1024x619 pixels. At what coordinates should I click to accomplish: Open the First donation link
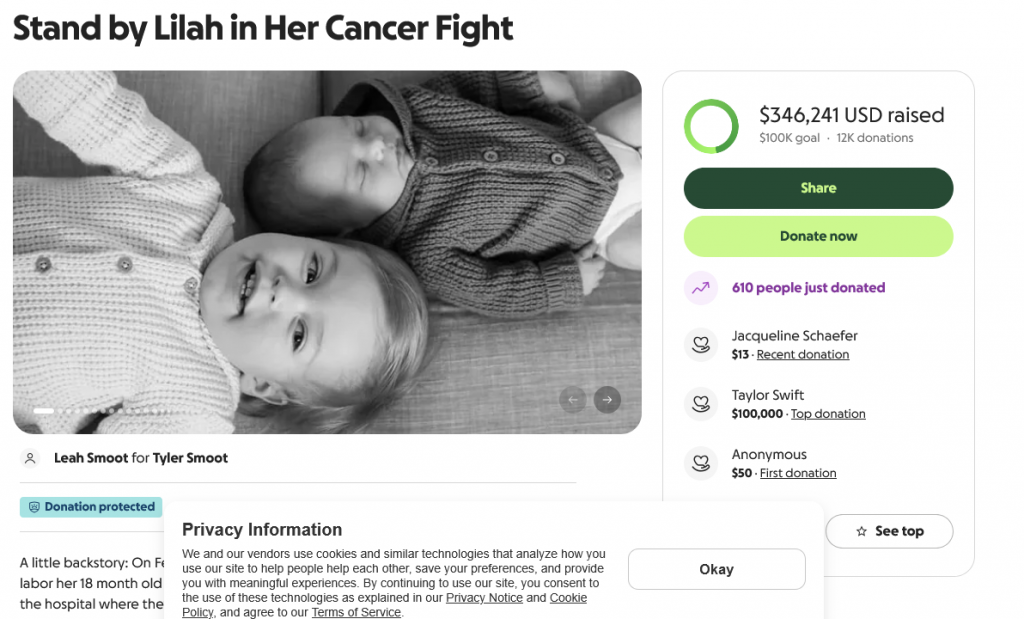(798, 473)
